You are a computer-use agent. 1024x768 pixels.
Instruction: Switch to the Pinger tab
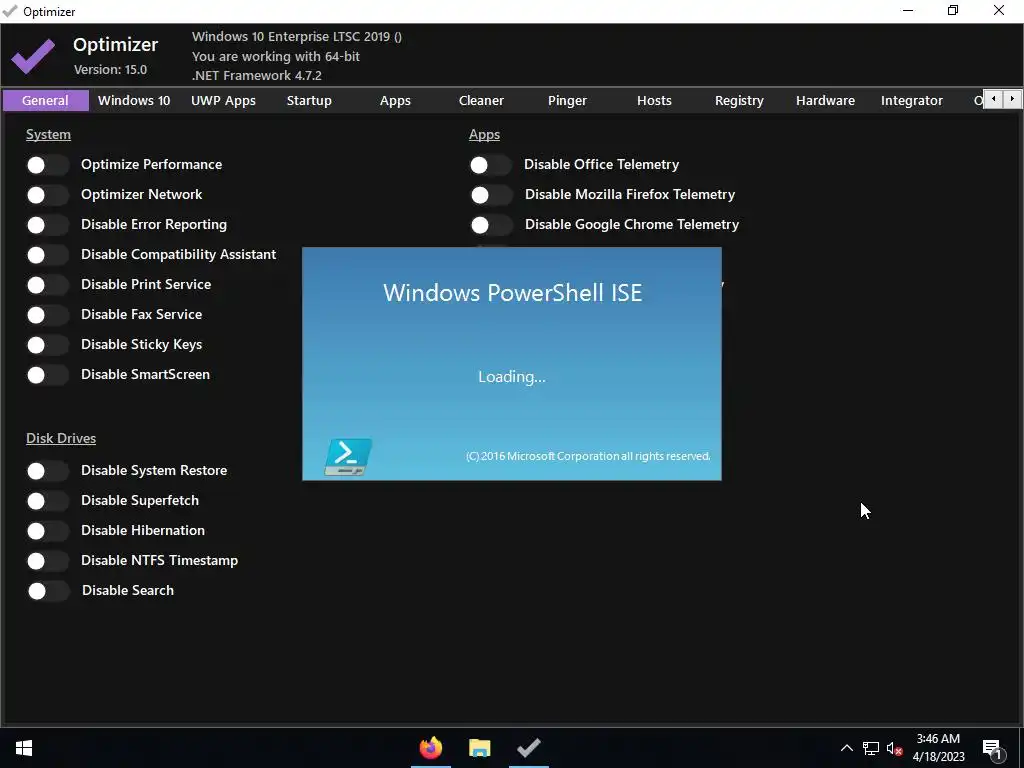(x=568, y=101)
